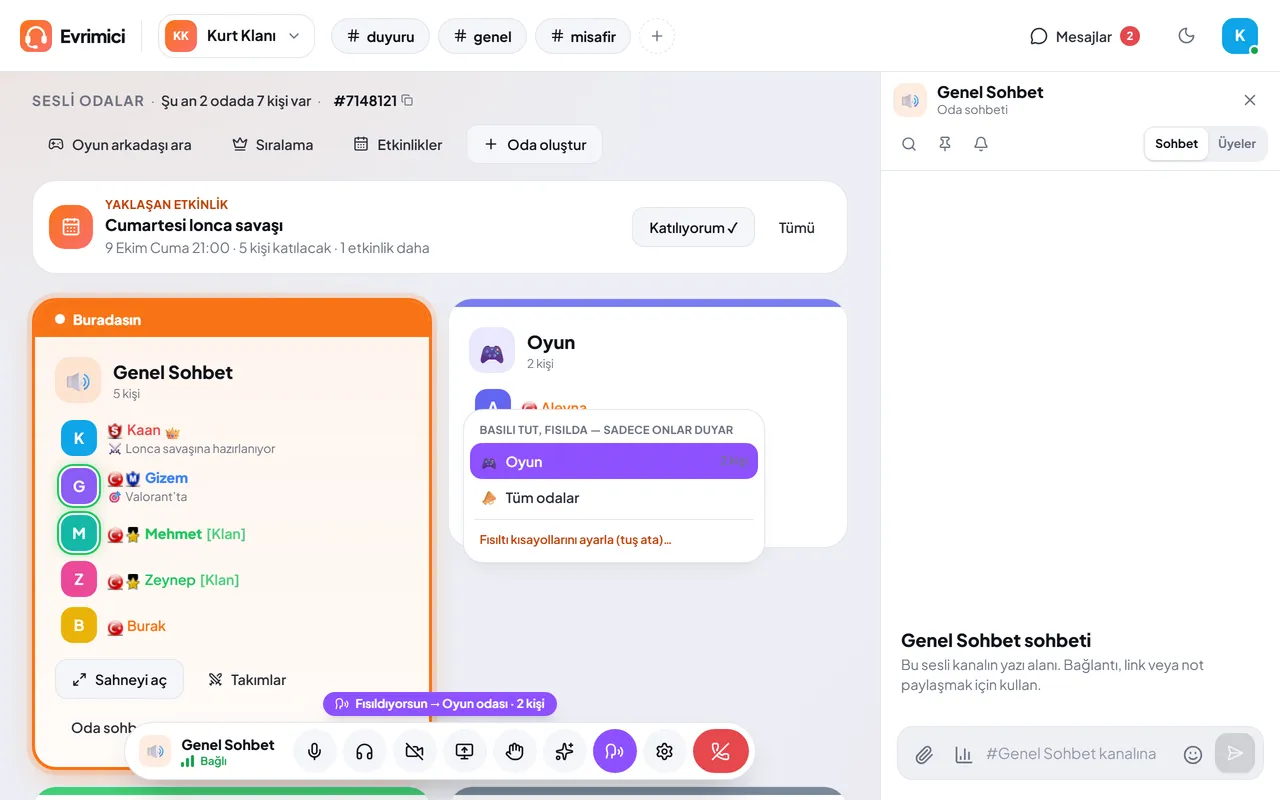Copy room ID #7148121
Viewport: 1280px width, 800px height.
(x=407, y=101)
